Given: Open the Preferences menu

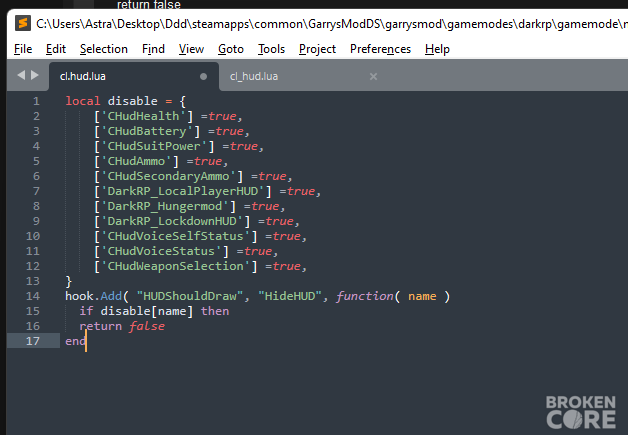Looking at the screenshot, I should 380,49.
